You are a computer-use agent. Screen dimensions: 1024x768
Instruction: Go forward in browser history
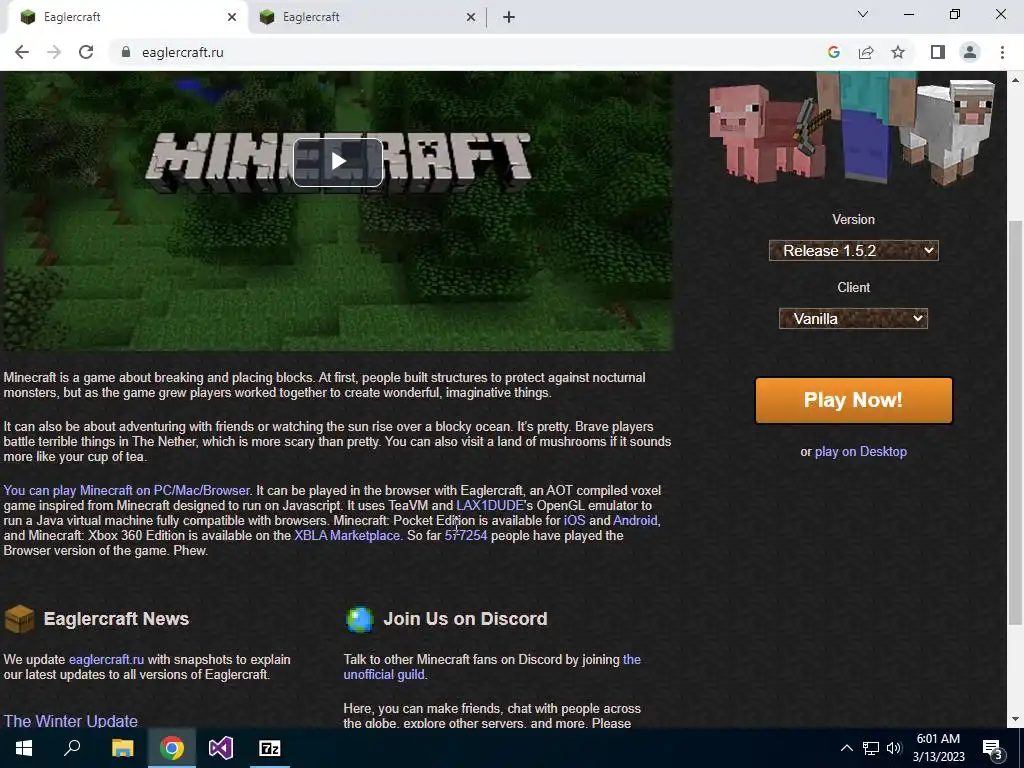54,52
